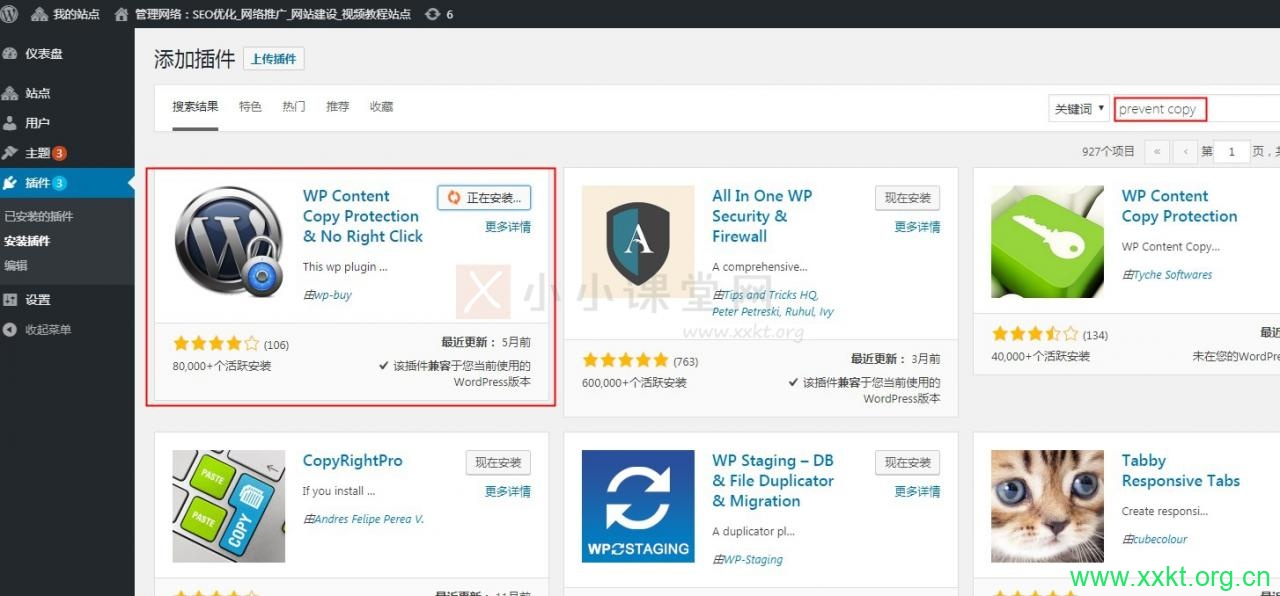
Task: Click the green key plugin thumbnail
Action: click(1047, 241)
